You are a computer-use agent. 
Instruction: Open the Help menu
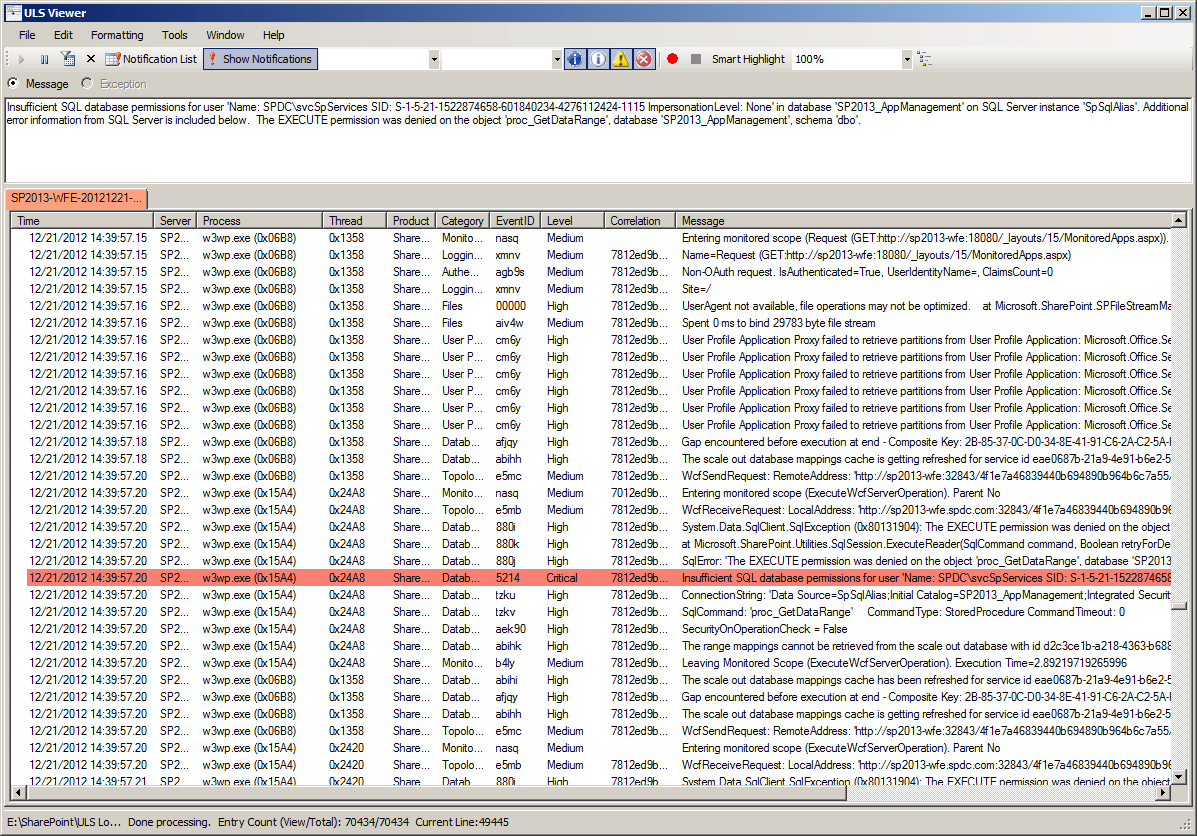coord(273,35)
